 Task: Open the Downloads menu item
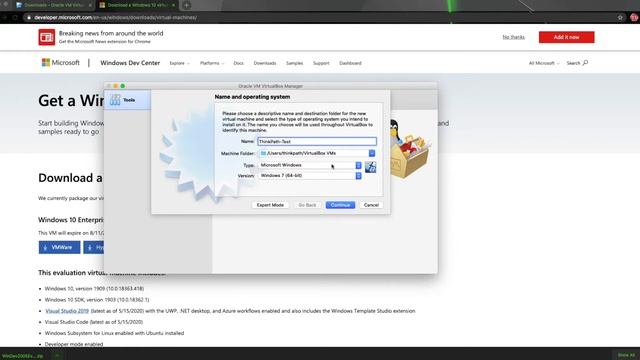coord(264,63)
